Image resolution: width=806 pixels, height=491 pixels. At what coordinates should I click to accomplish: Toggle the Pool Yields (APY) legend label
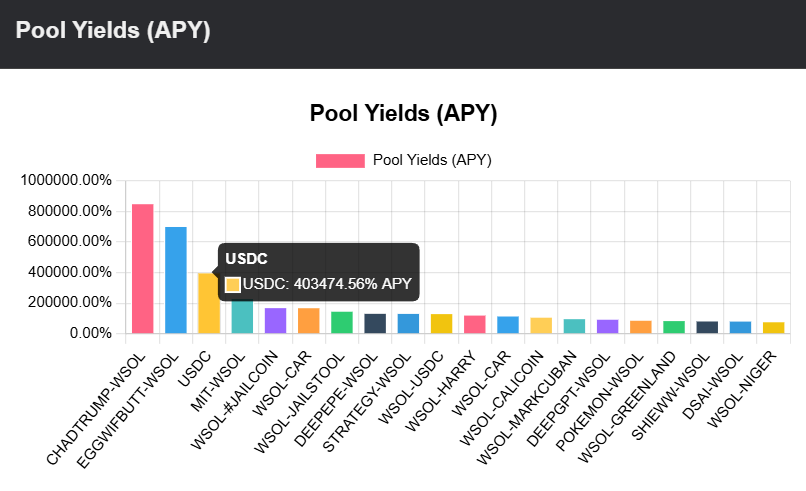(x=432, y=160)
